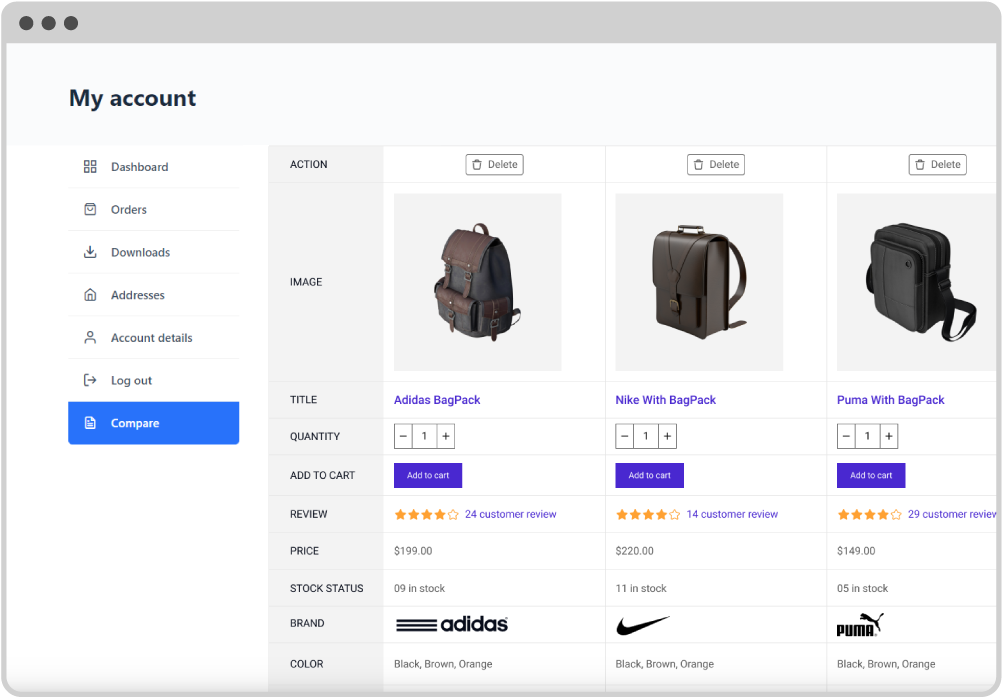
Task: View the 24 customer review link
Action: 511,514
